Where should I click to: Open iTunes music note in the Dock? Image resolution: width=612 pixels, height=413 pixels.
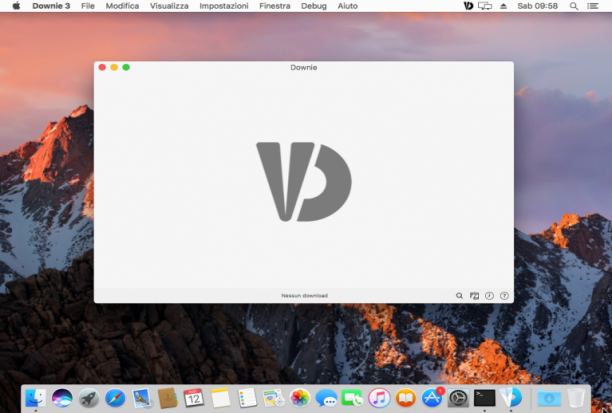pos(379,398)
